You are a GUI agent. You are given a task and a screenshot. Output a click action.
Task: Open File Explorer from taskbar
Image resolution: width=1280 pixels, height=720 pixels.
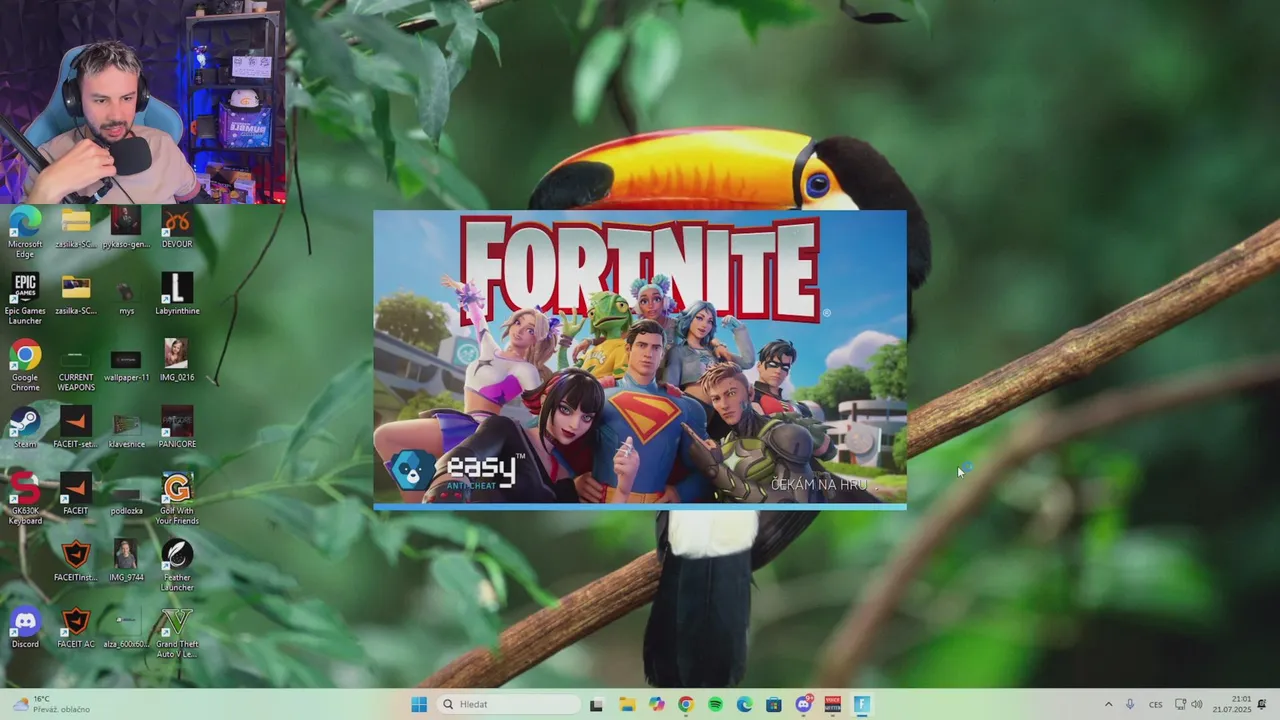pos(626,704)
